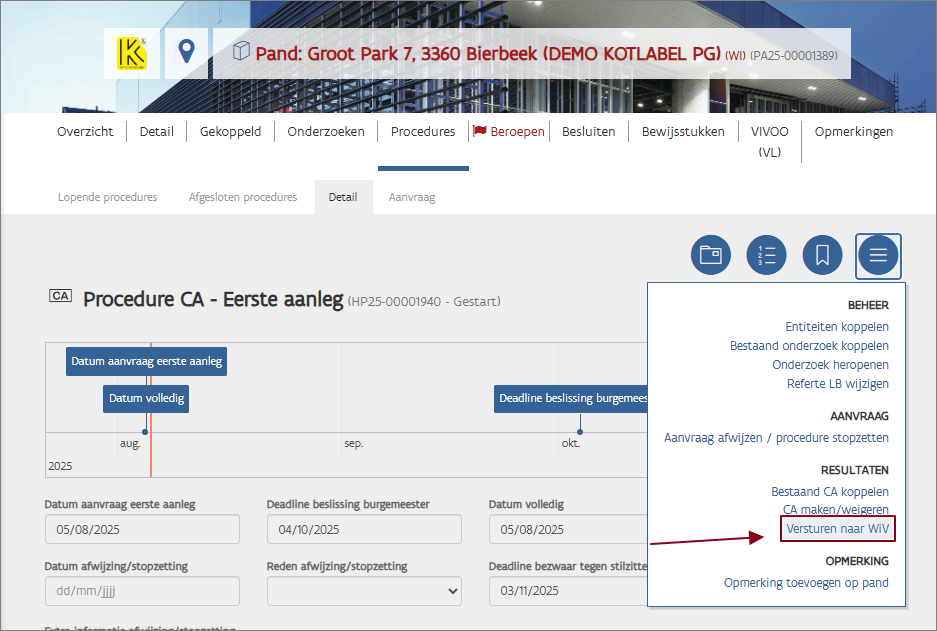Choose Entiteiten koppelen from menu
This screenshot has height=631, width=937.
[836, 327]
